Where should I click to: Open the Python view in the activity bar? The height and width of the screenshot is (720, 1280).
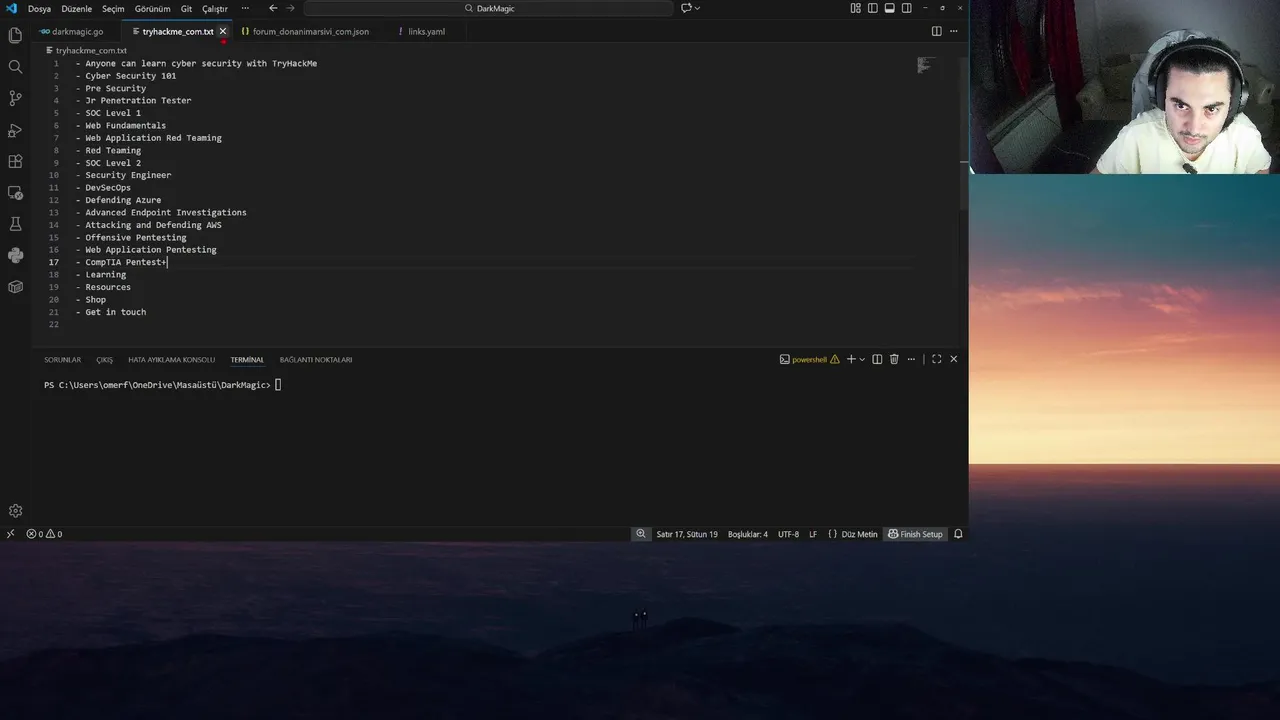[x=15, y=256]
